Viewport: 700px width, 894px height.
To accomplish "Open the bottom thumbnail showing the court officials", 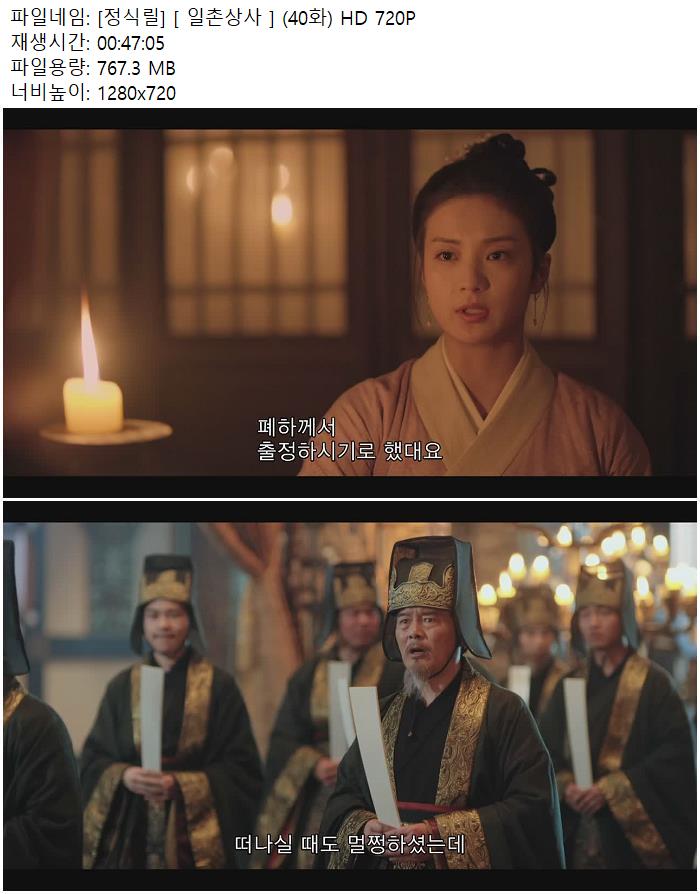I will click(350, 696).
